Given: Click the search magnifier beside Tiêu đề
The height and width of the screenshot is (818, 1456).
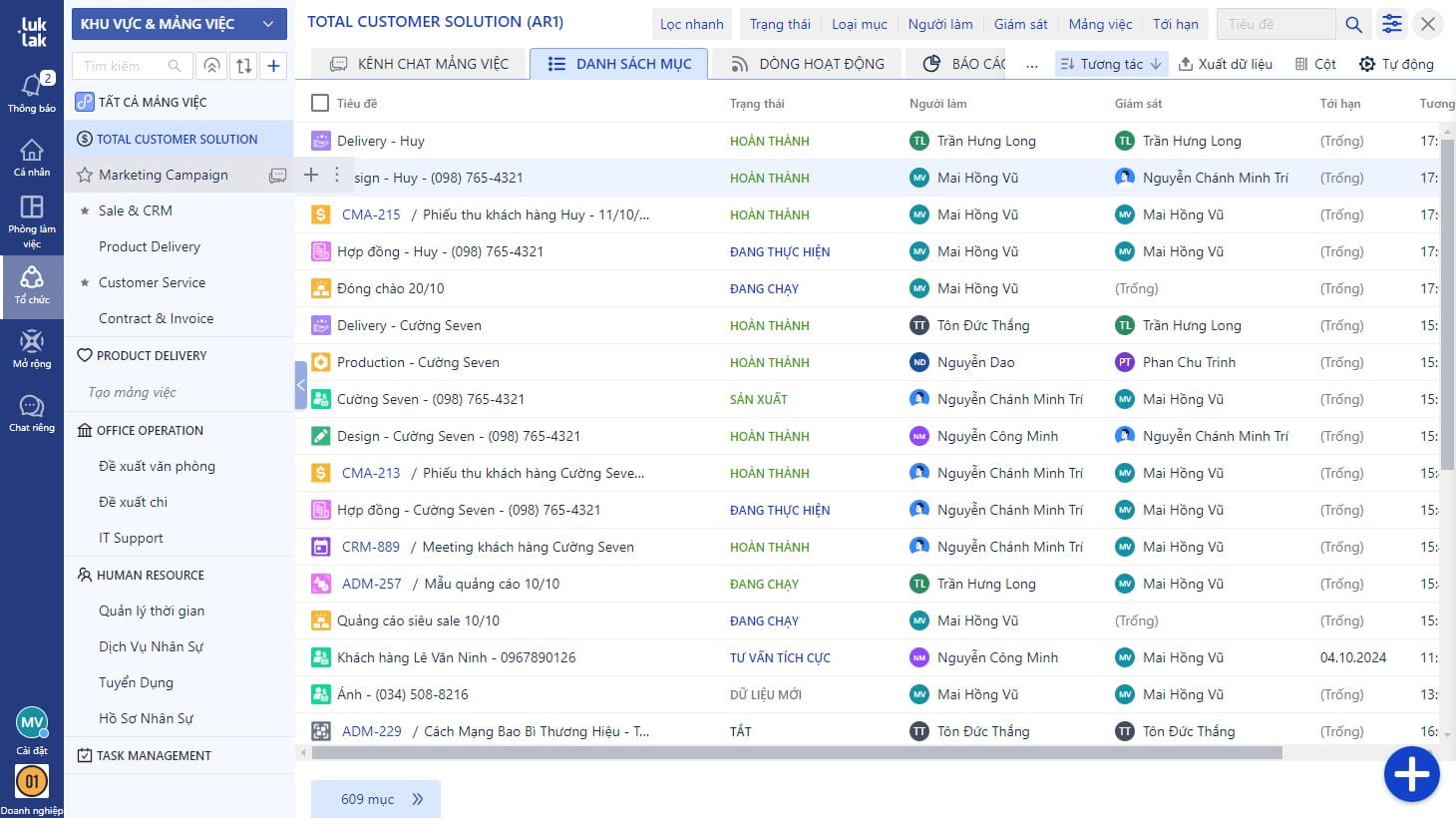Looking at the screenshot, I should pos(1353,24).
